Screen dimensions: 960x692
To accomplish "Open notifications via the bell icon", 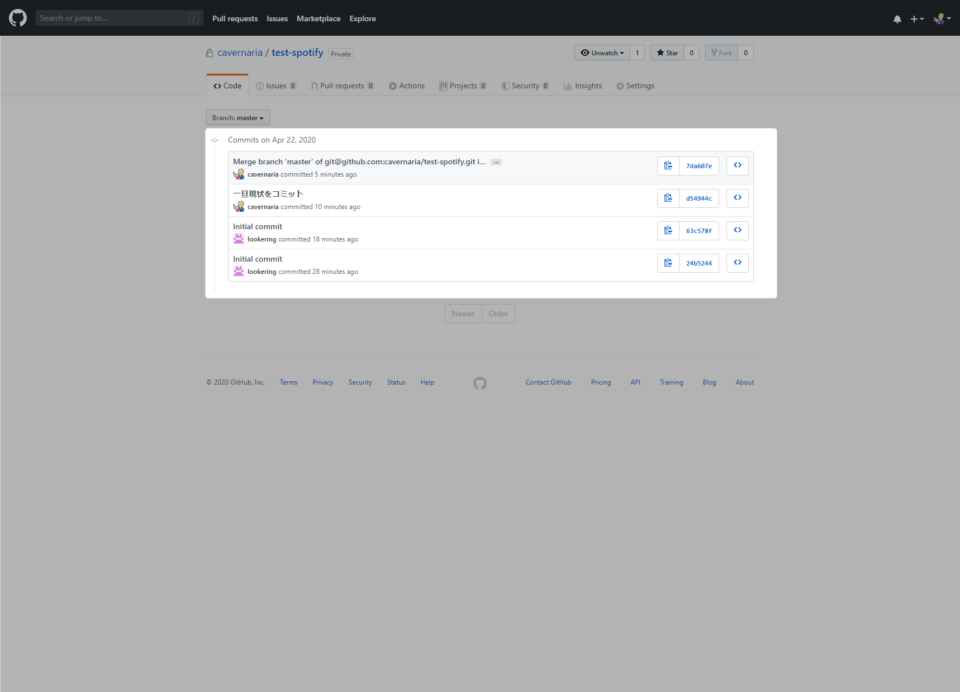I will [x=897, y=17].
